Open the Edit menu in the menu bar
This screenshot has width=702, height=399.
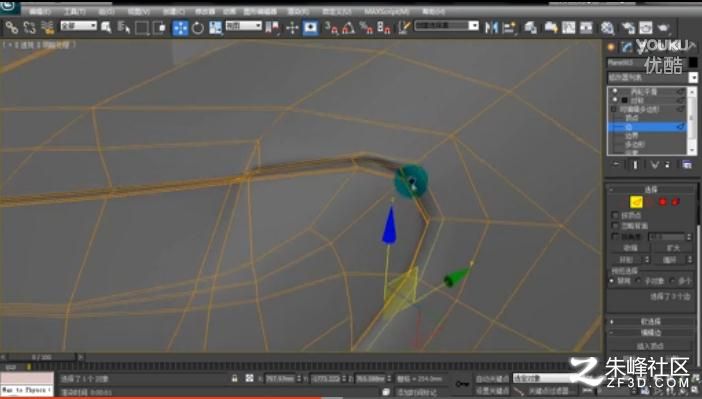40,11
